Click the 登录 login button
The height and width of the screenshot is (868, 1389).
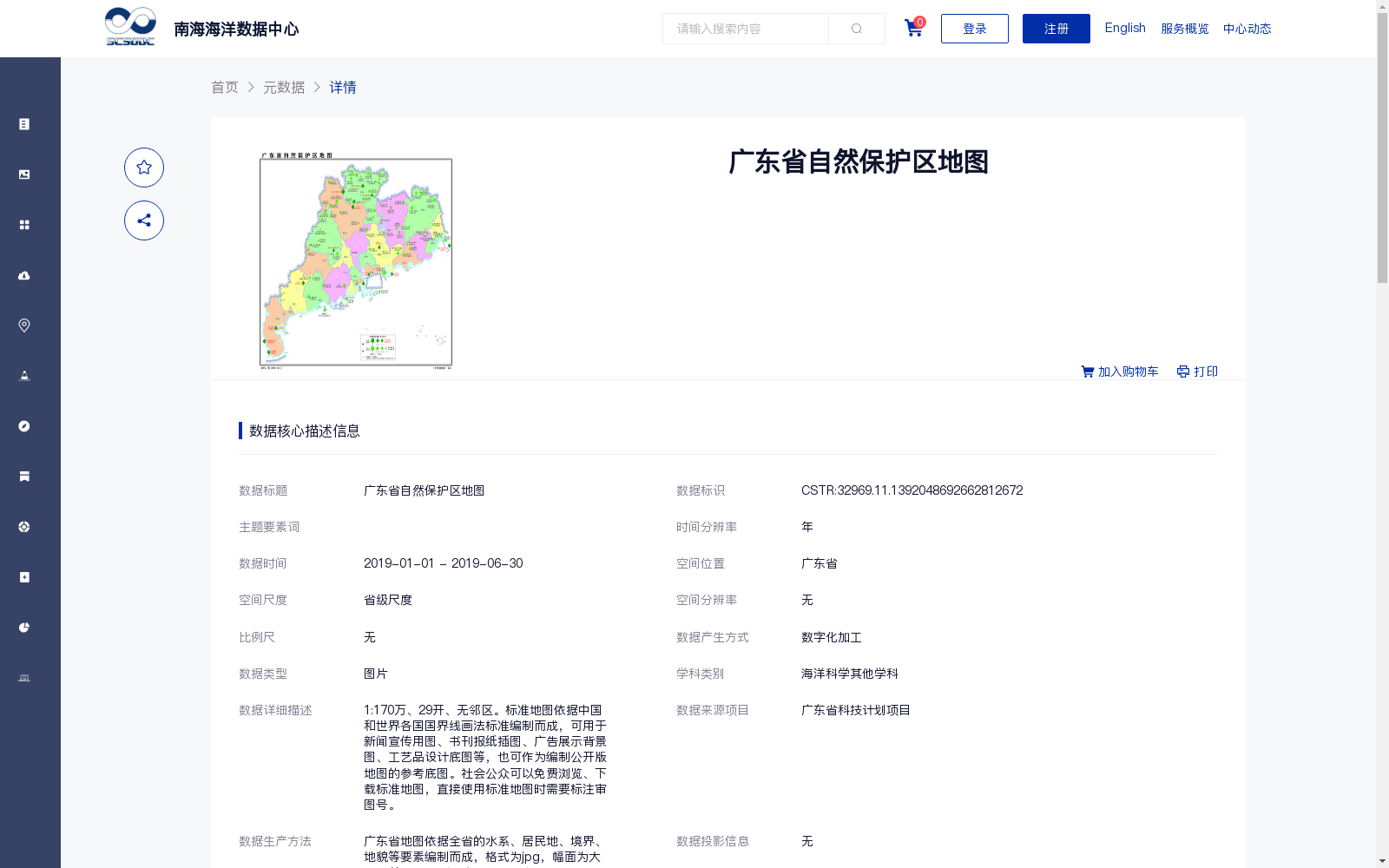tap(975, 29)
